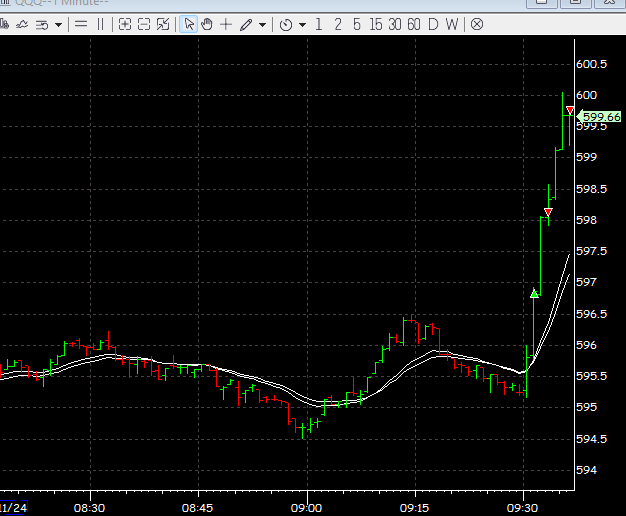Click the 08:45 time axis label
The height and width of the screenshot is (516, 626).
point(197,508)
